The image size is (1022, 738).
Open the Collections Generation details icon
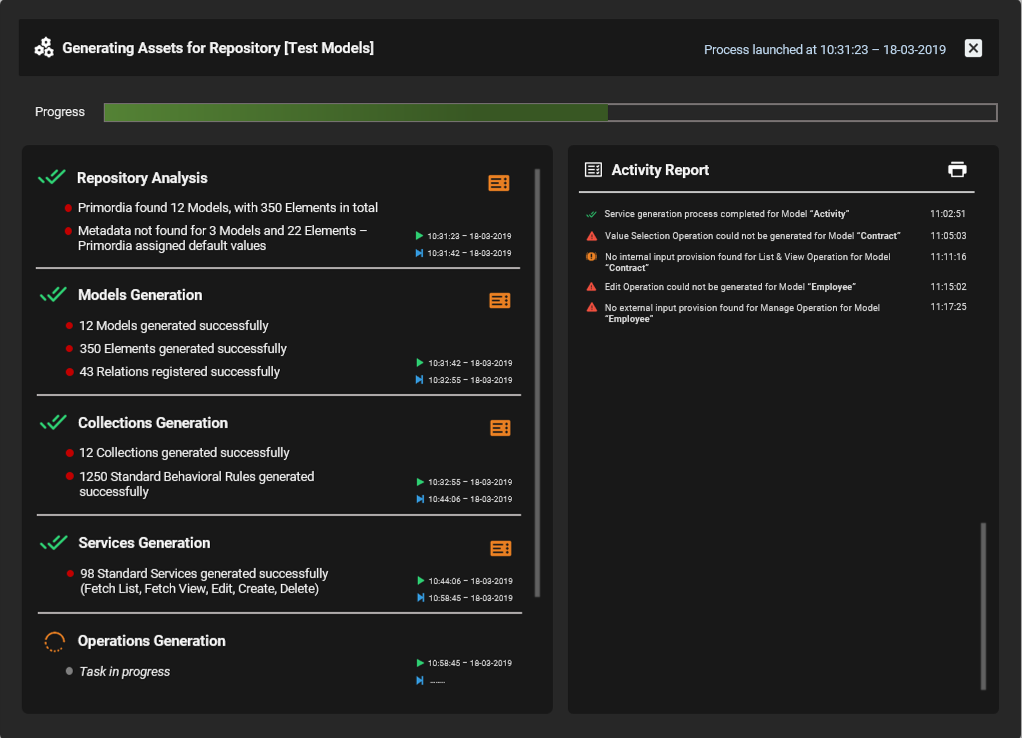click(500, 428)
